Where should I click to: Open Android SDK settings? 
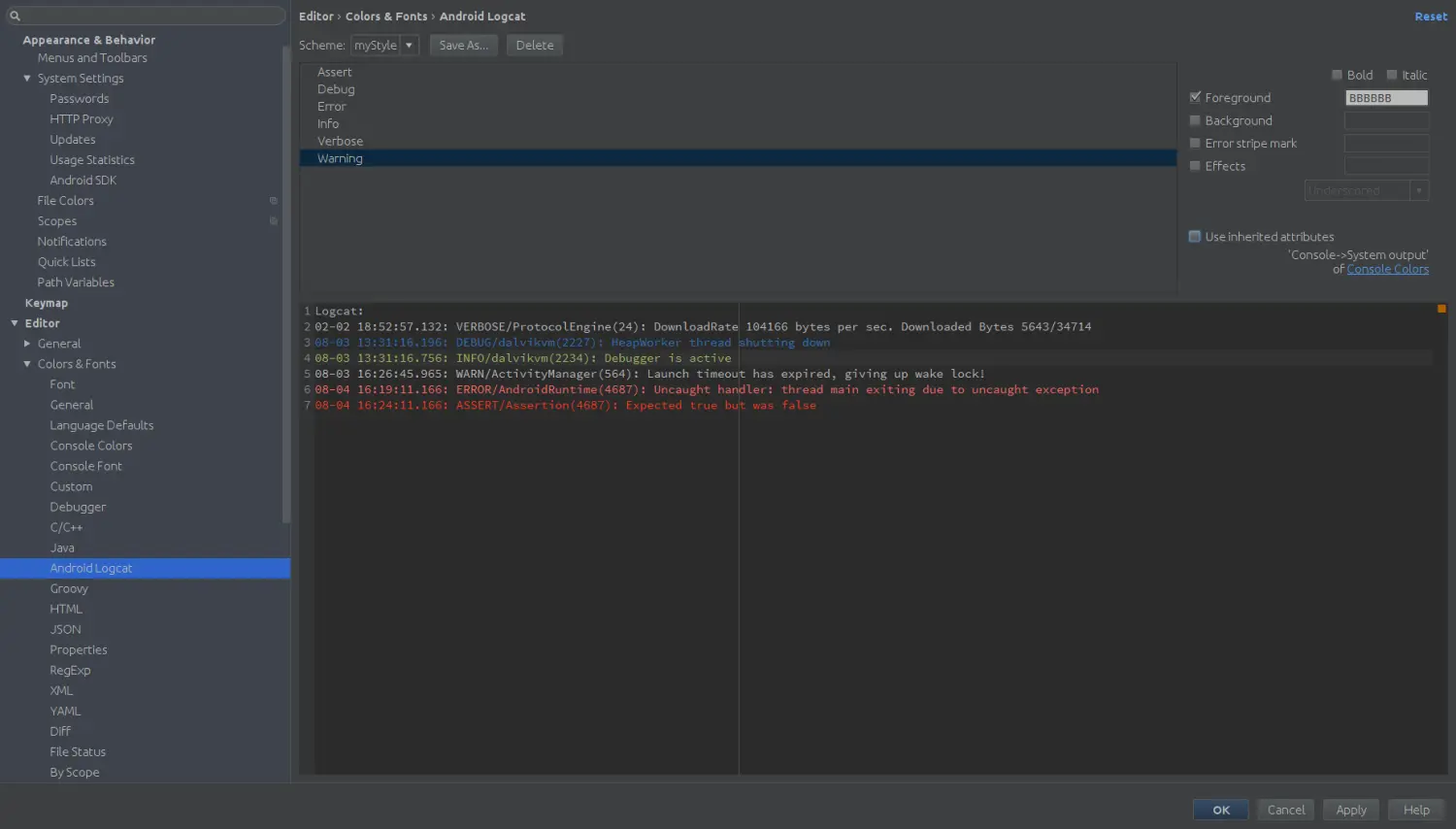click(x=83, y=181)
